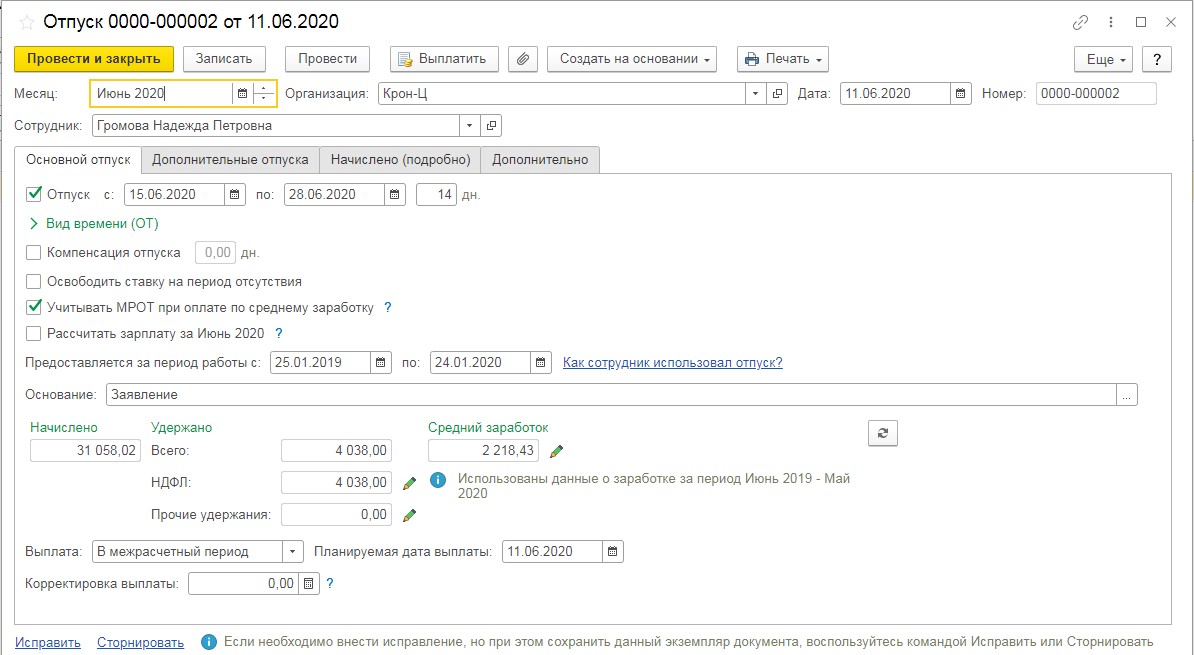Open the Начислено (подробно) tab

[400, 159]
